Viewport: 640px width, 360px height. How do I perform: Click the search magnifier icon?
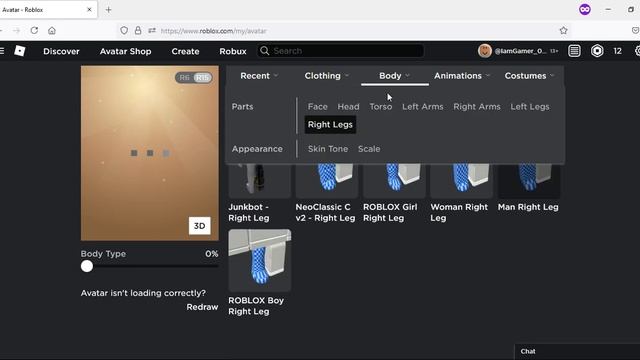click(265, 51)
